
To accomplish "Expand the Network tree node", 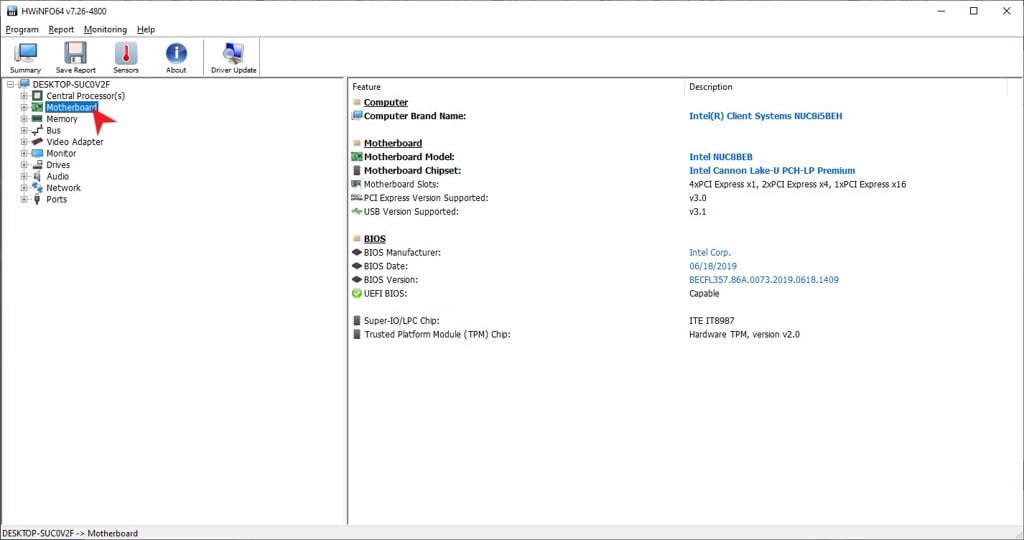I will (x=24, y=188).
